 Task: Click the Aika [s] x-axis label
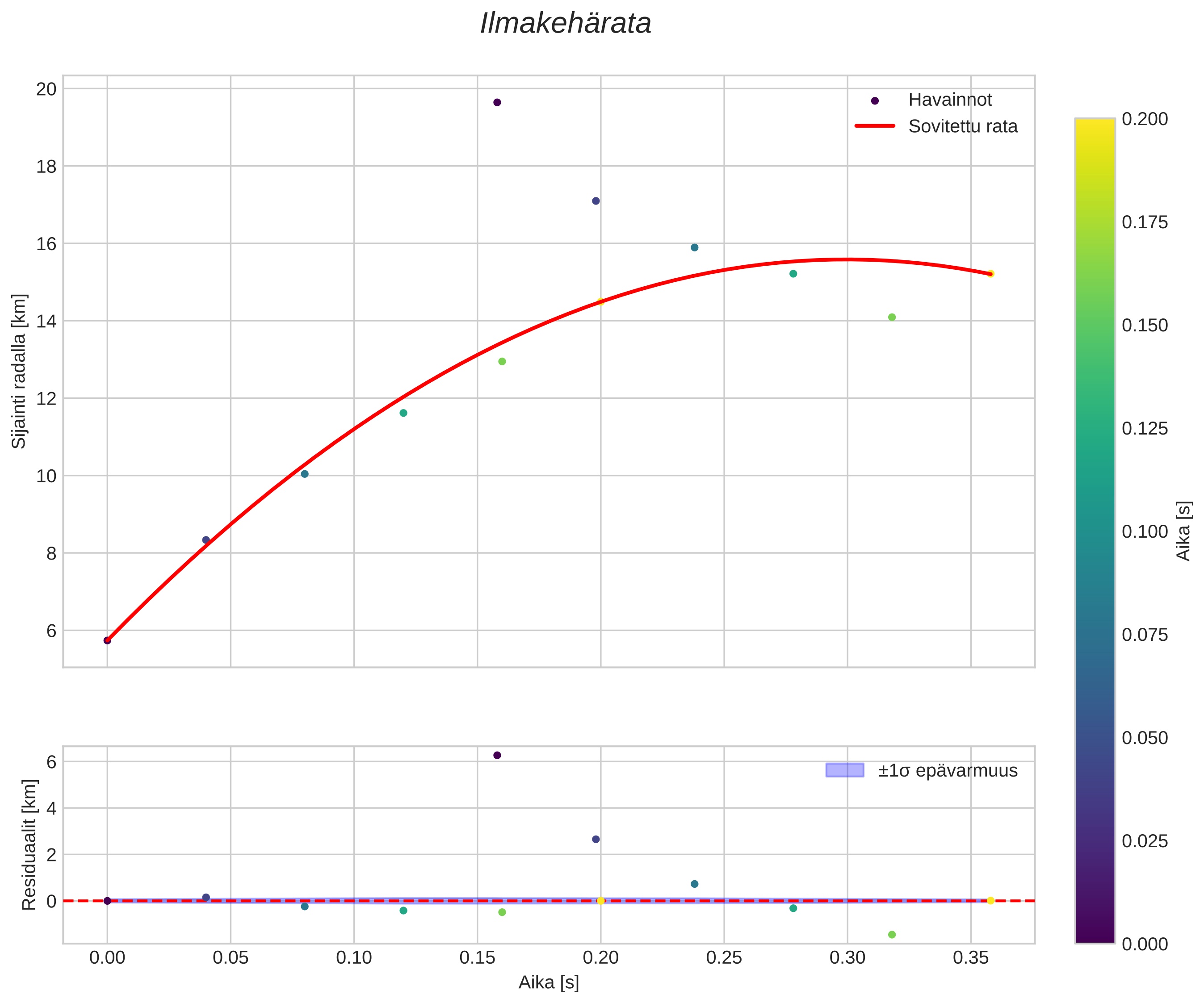pos(549,982)
